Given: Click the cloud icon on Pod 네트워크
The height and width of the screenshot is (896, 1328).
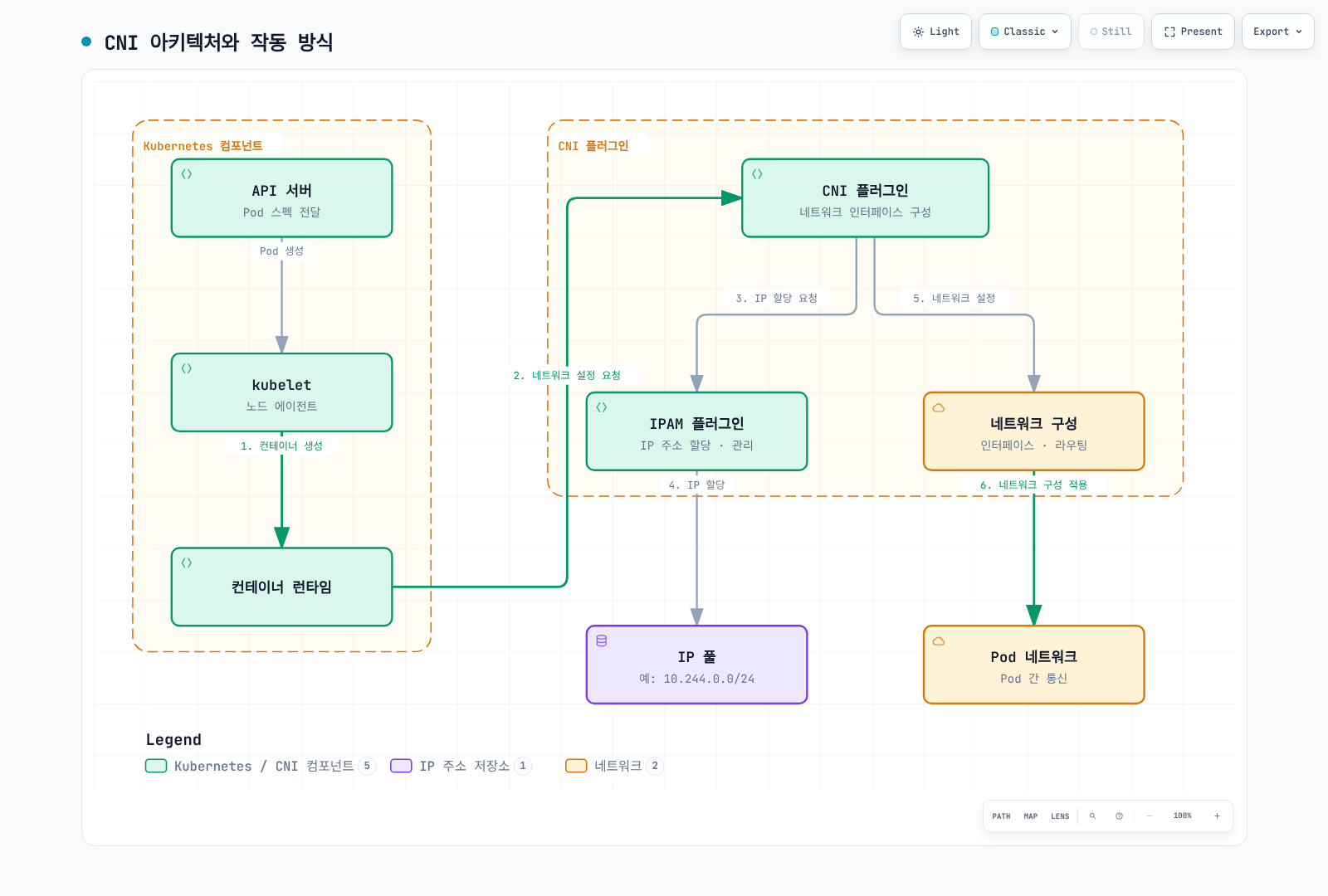Looking at the screenshot, I should coord(939,640).
